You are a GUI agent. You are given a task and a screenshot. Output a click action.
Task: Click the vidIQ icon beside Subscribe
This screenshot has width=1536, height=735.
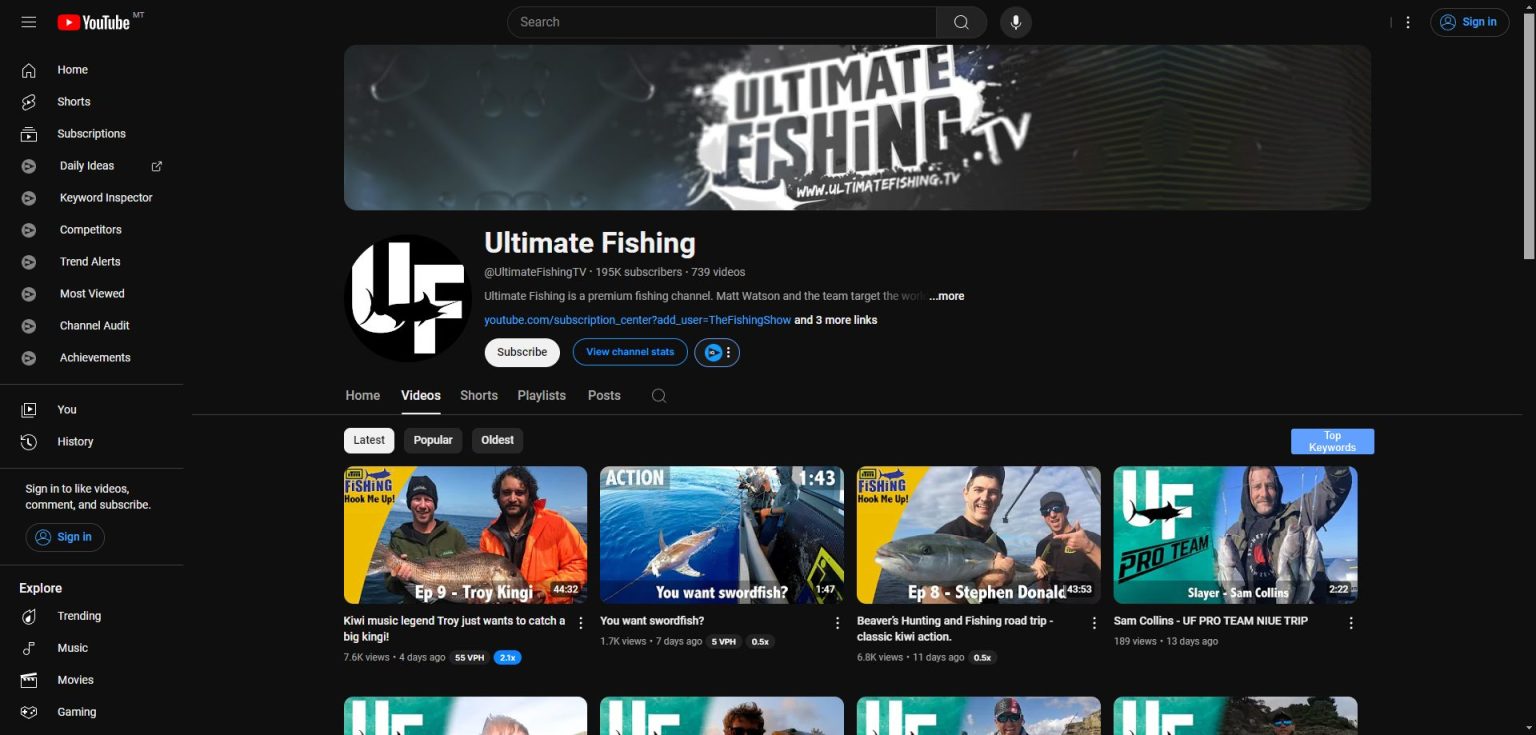tap(713, 352)
